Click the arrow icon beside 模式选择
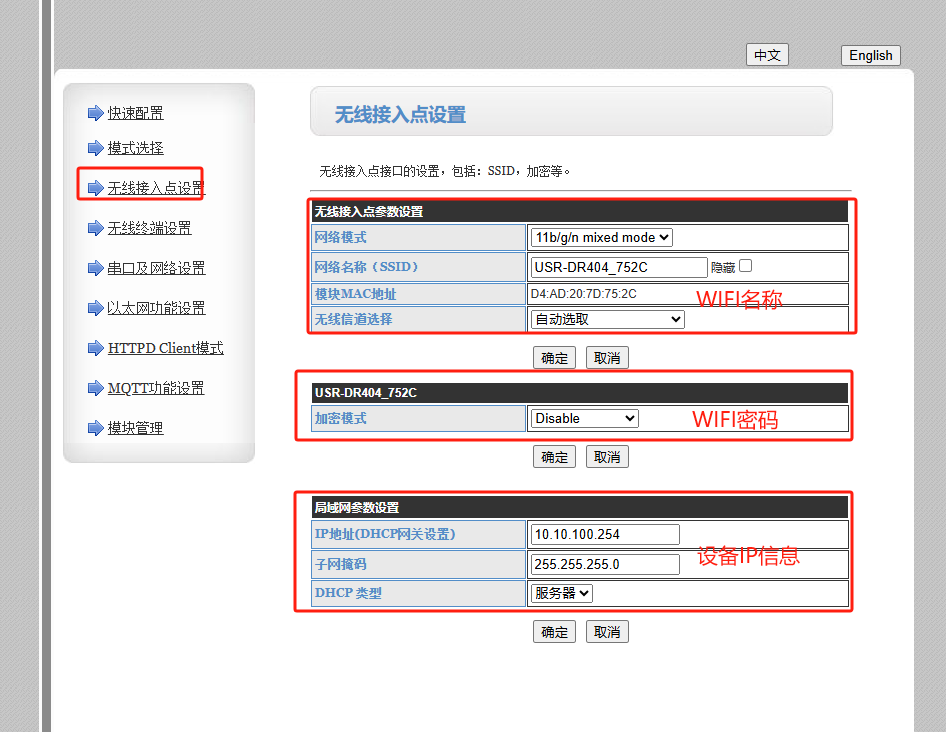Screen dimensions: 946x732 click(95, 148)
